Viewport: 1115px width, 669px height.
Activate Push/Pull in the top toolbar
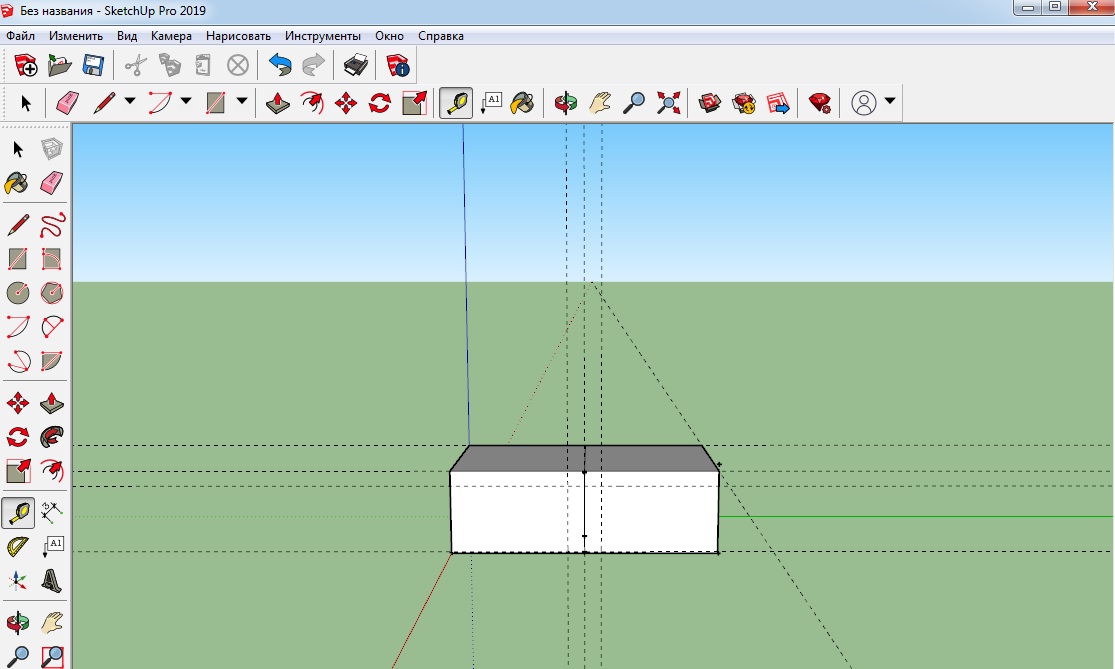(277, 103)
